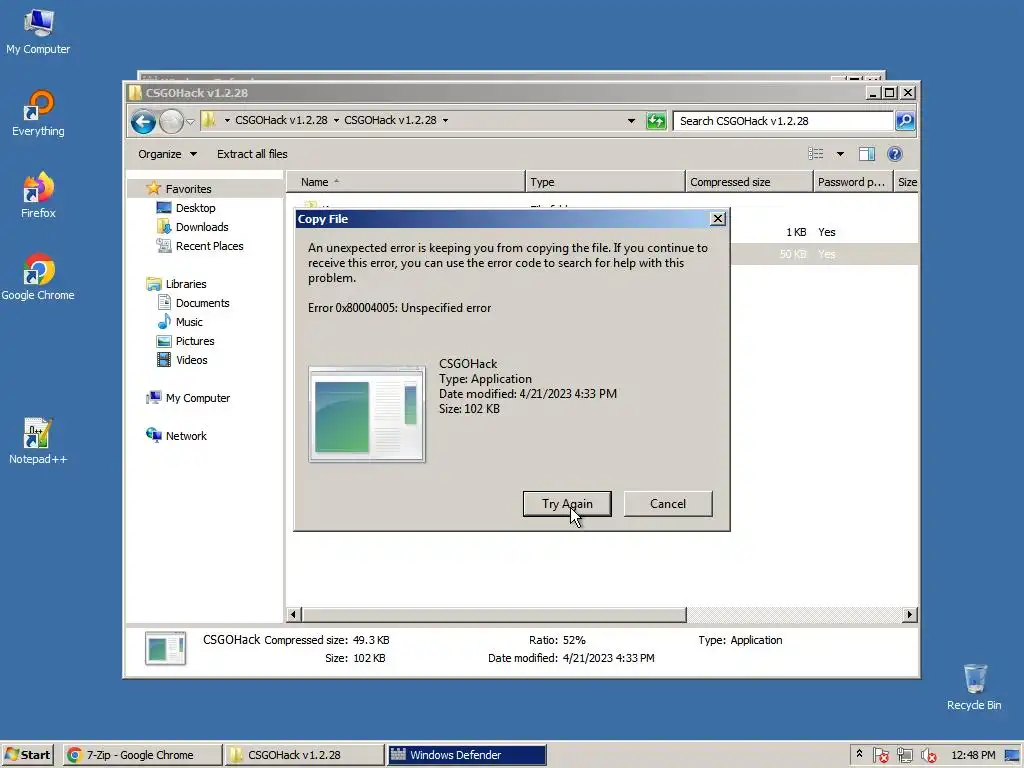Show hidden tray icons arrow
This screenshot has width=1024, height=768.
[x=859, y=754]
